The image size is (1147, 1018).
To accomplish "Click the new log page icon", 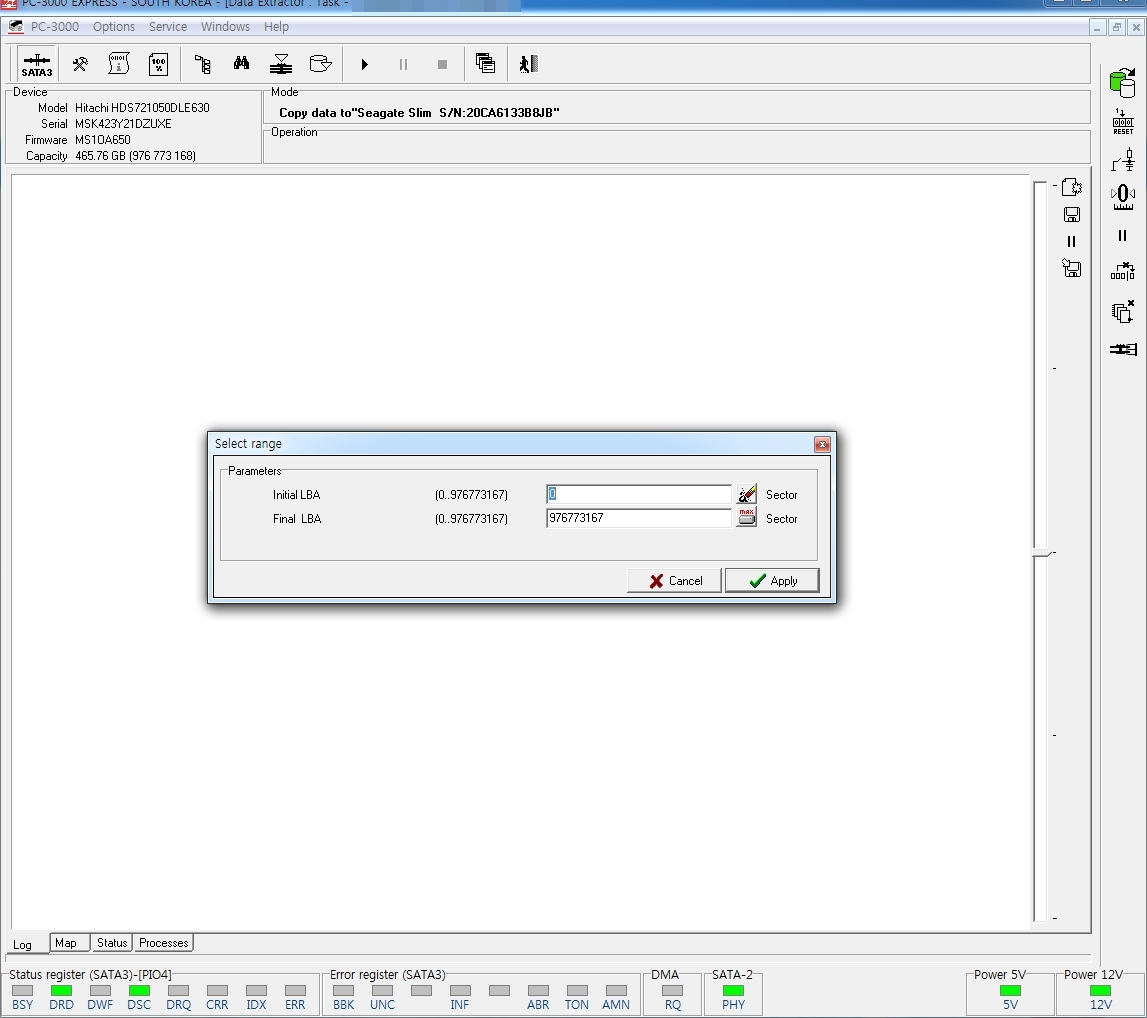I will (x=1072, y=187).
